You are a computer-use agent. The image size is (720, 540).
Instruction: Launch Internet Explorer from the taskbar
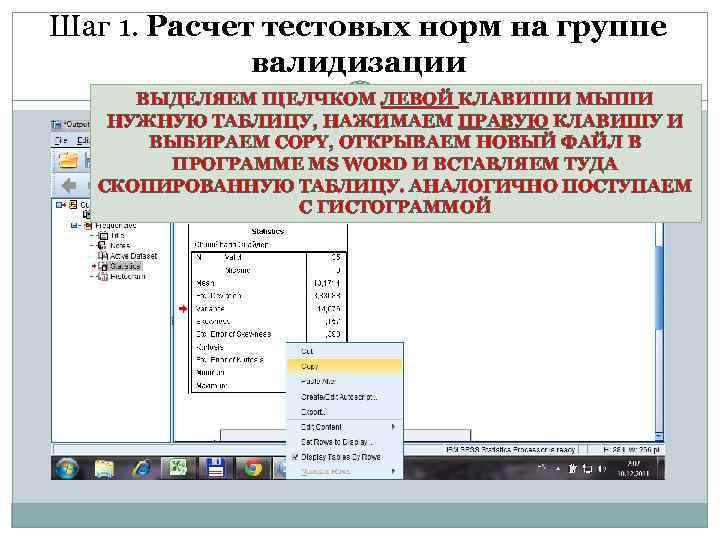tap(141, 469)
